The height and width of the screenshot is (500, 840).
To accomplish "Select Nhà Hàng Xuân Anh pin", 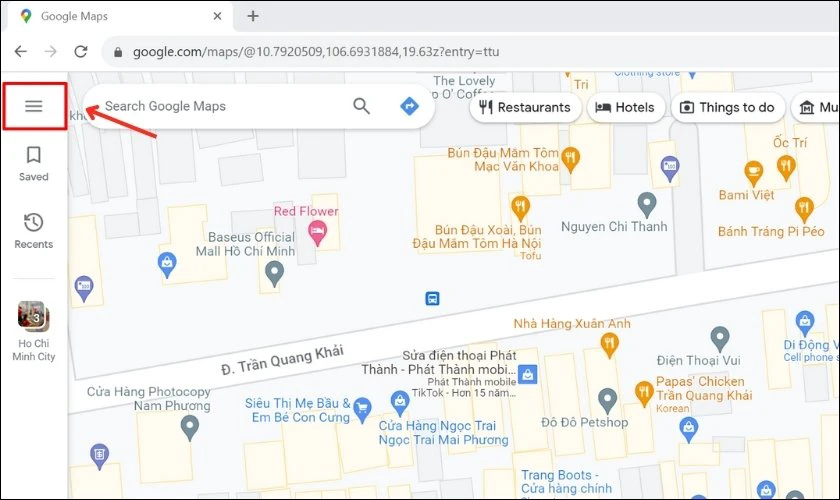I will [609, 345].
